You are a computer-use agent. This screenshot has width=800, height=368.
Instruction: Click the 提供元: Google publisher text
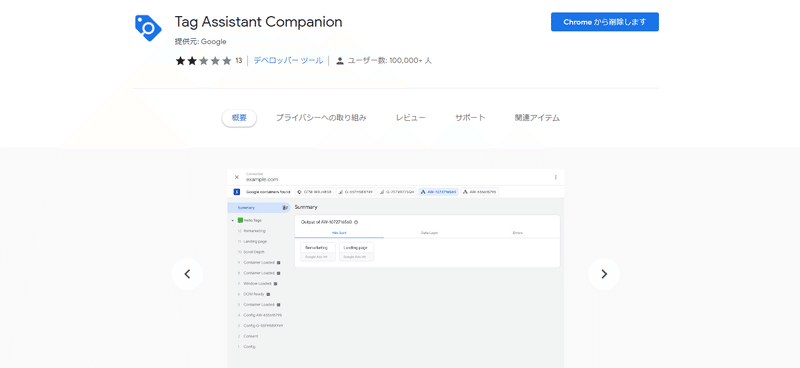click(x=201, y=42)
